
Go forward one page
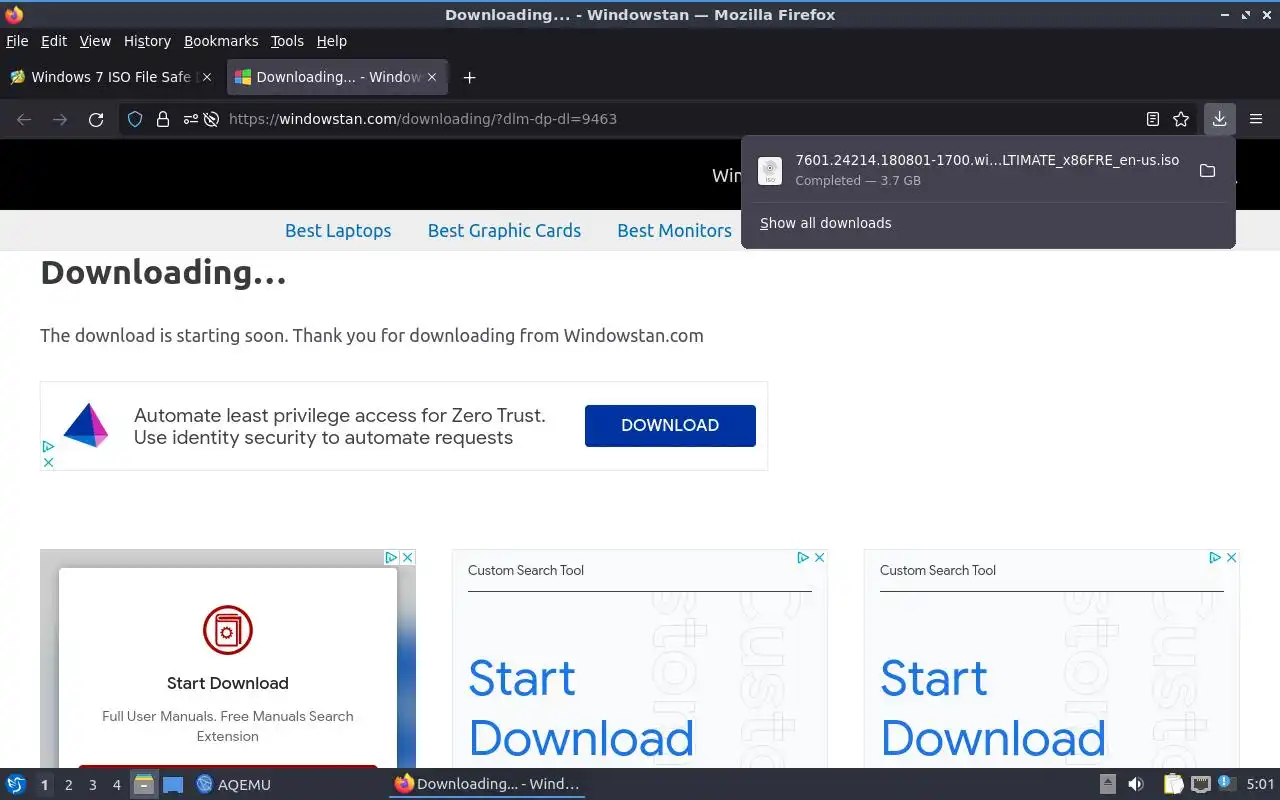tap(60, 119)
